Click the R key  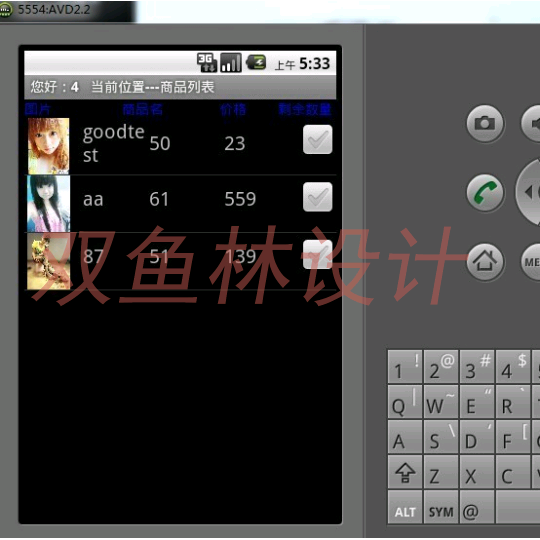[513, 402]
